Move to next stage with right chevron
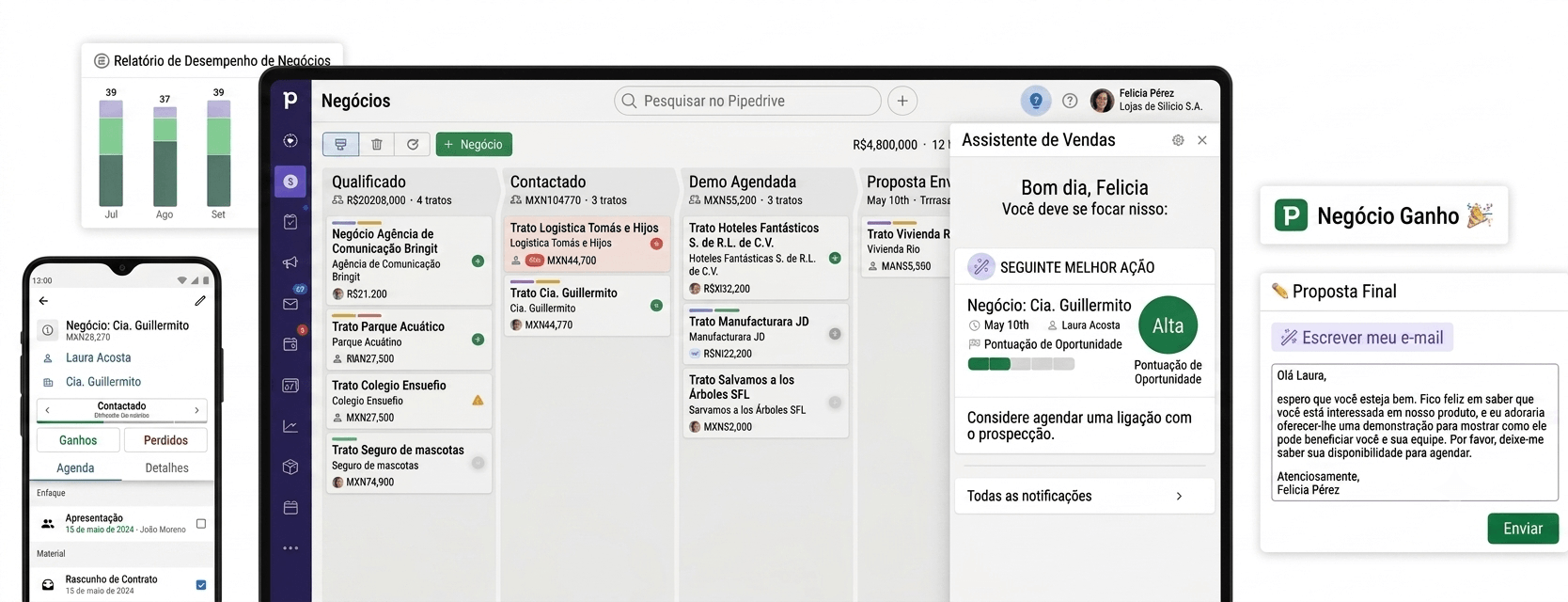The width and height of the screenshot is (1568, 602). [x=196, y=410]
